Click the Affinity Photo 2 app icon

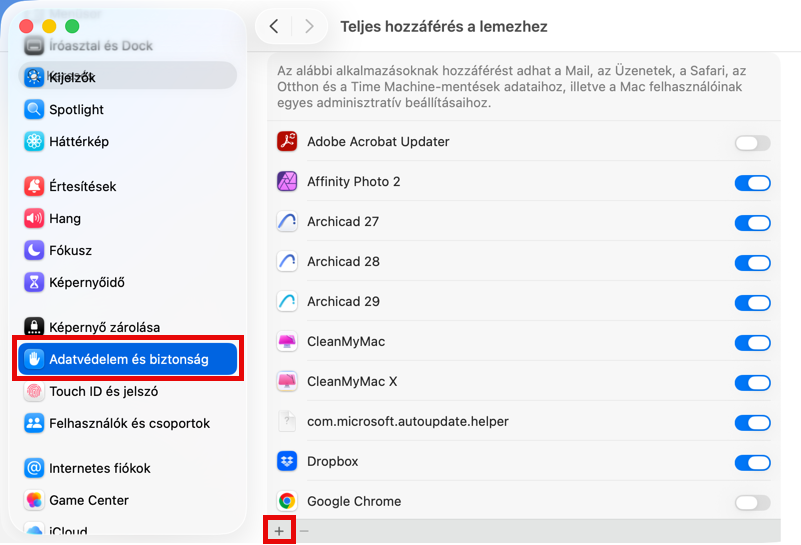(x=287, y=181)
